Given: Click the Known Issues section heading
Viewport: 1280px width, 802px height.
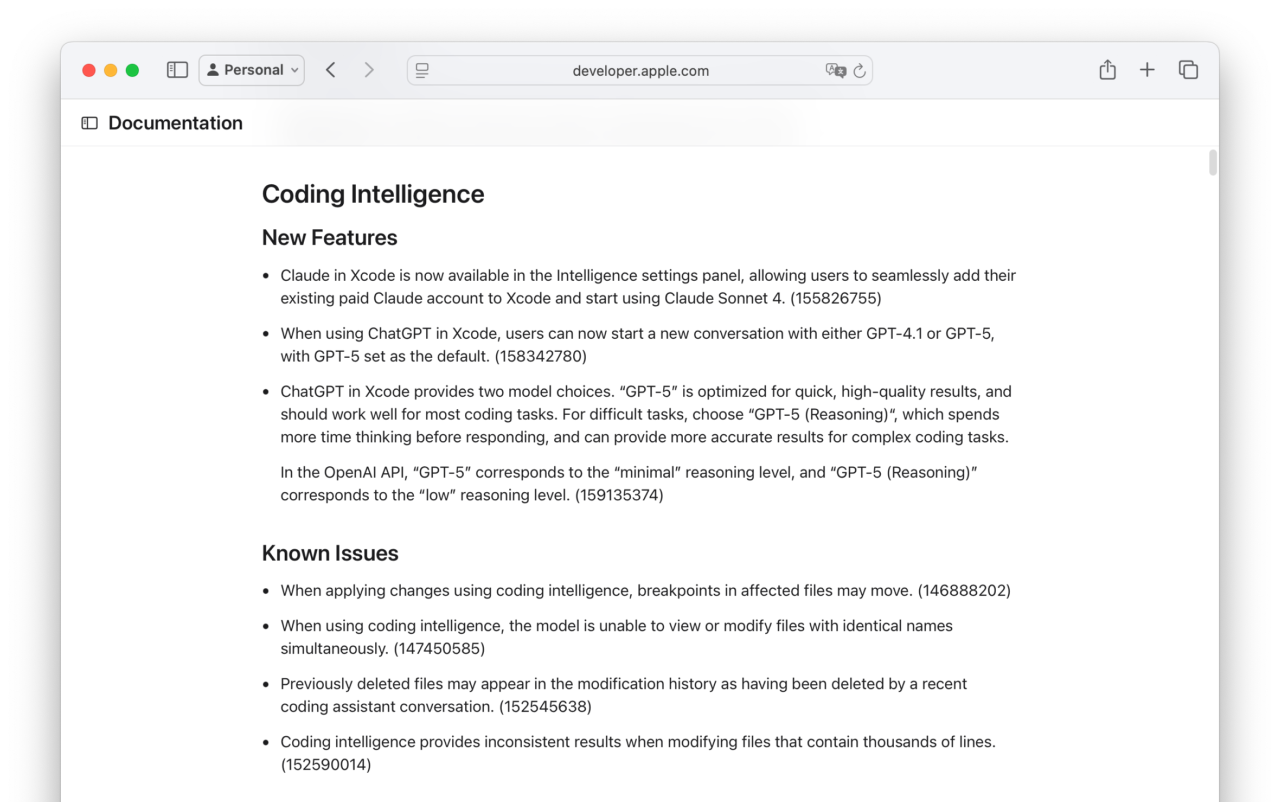Looking at the screenshot, I should click(x=330, y=553).
